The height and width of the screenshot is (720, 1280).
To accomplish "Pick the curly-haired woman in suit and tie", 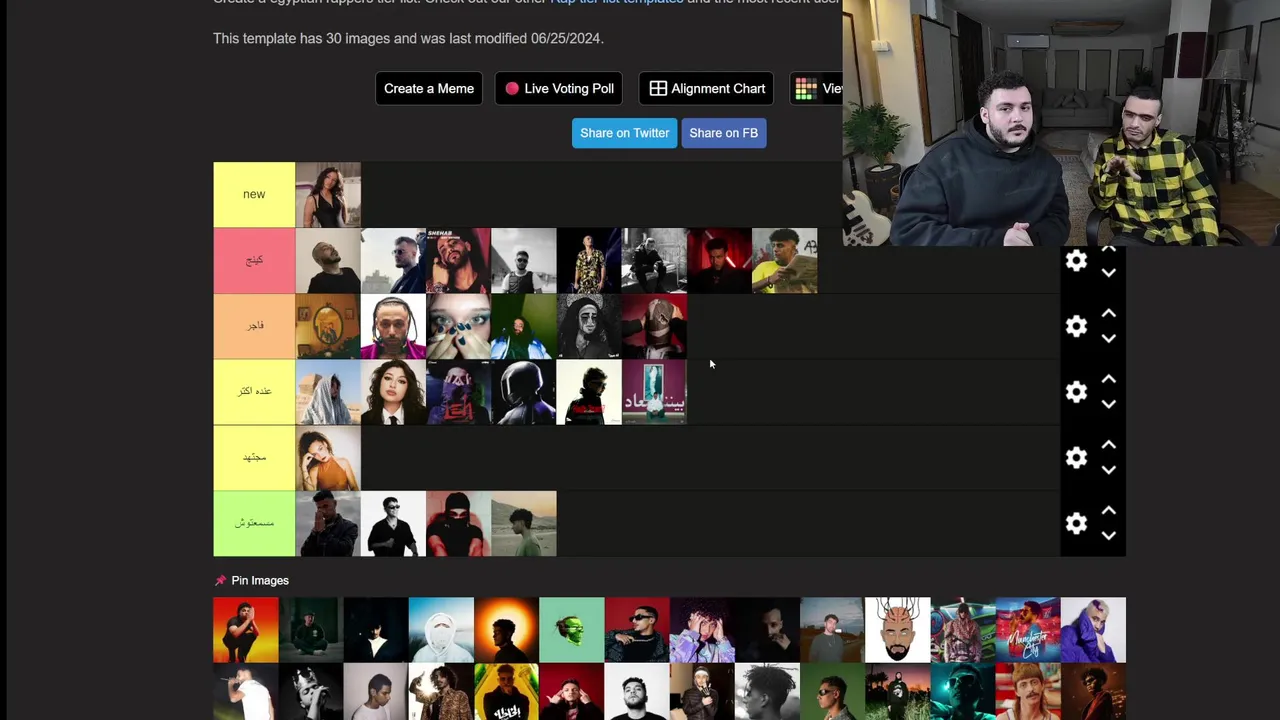I will click(393, 392).
